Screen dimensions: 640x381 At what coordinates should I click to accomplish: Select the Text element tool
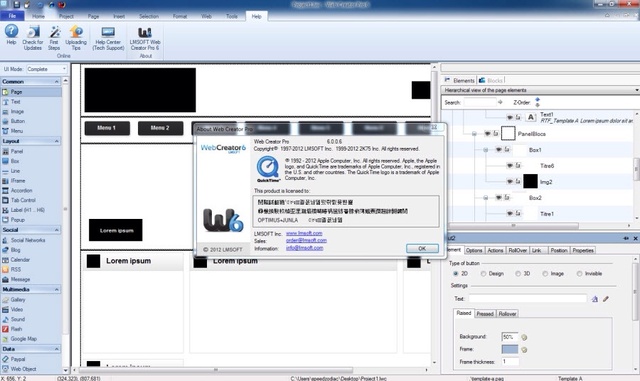tap(31, 102)
